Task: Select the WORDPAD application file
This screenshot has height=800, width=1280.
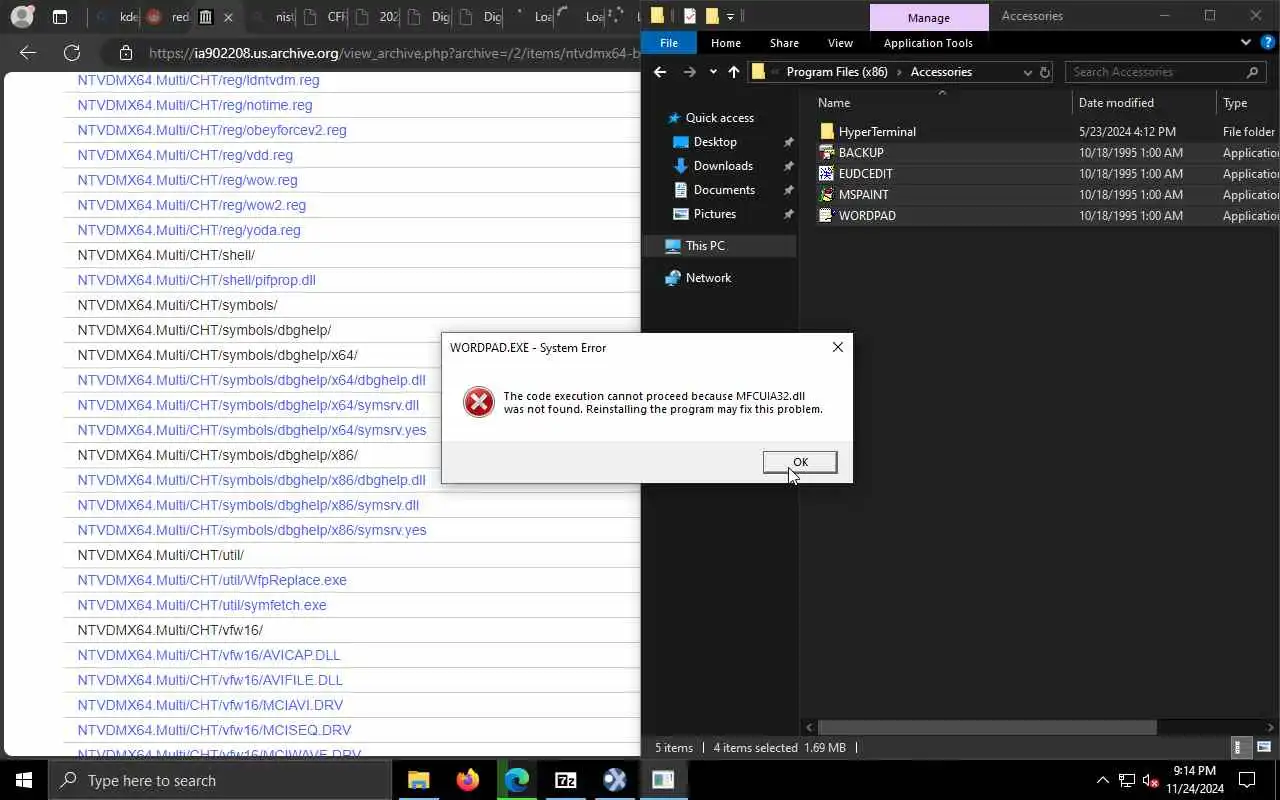Action: [x=867, y=216]
